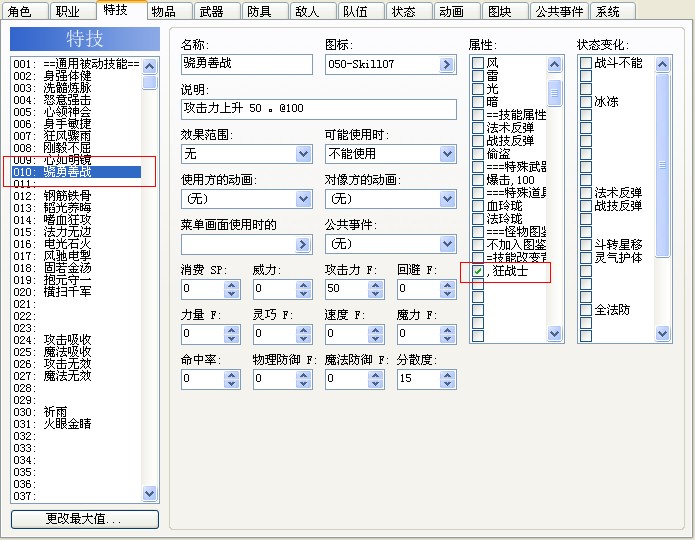Decrease the 回避 F stepper value
Image resolution: width=695 pixels, height=540 pixels.
click(447, 293)
